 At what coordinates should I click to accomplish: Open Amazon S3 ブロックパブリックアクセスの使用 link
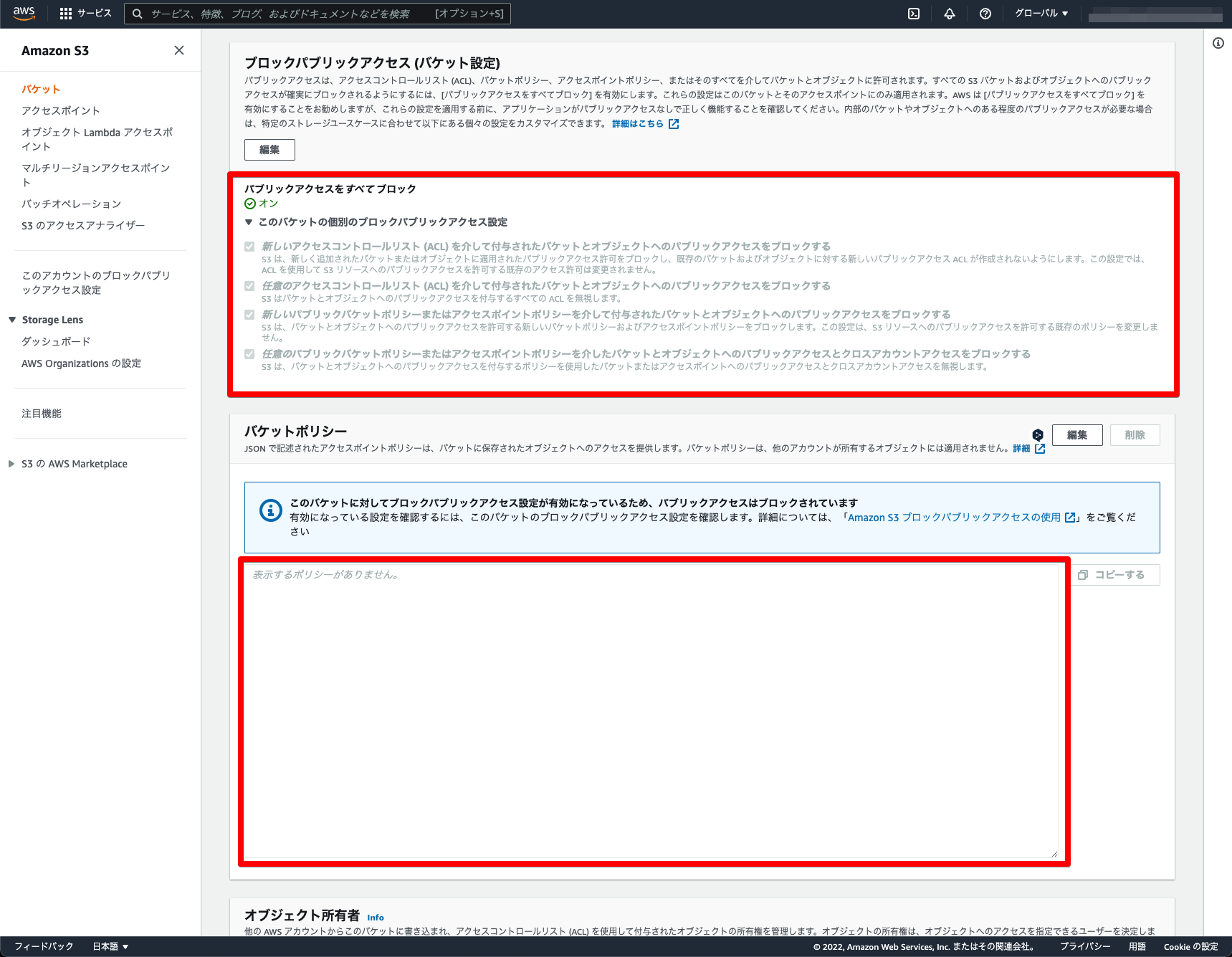pyautogui.click(x=954, y=518)
